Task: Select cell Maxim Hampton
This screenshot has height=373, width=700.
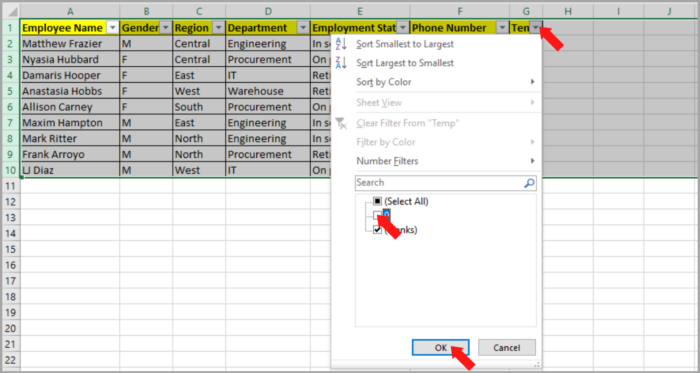Action: click(70, 123)
